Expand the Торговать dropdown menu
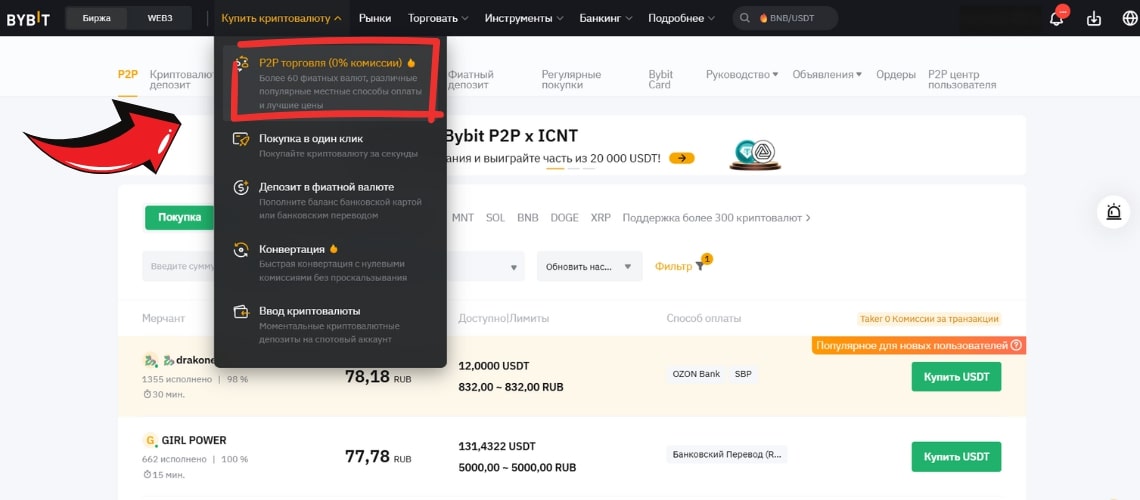Image resolution: width=1140 pixels, height=500 pixels. pos(438,18)
